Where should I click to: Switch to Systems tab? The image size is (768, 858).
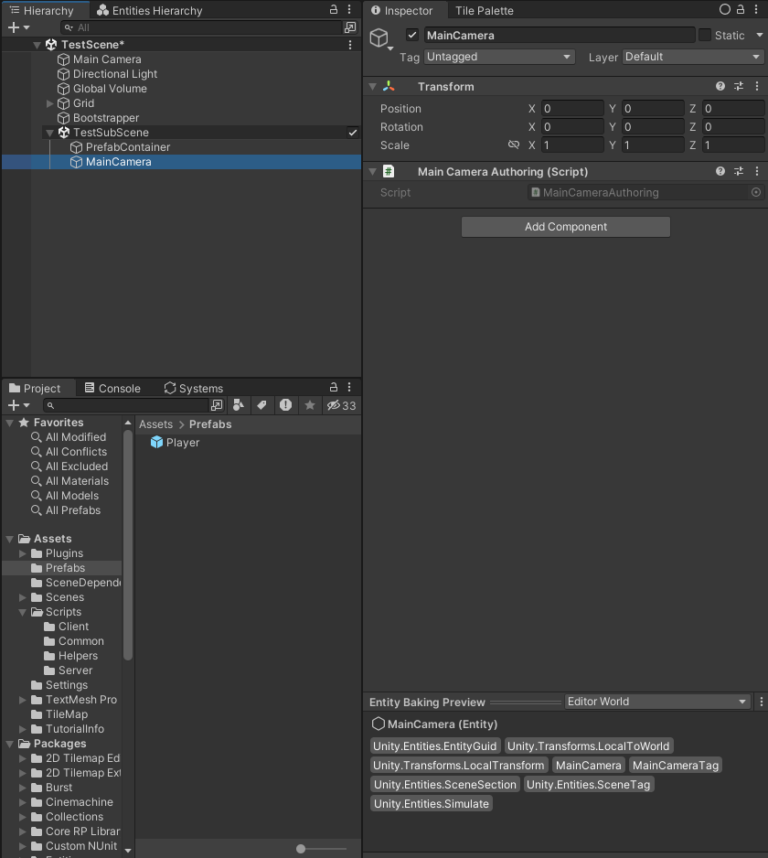(x=194, y=388)
